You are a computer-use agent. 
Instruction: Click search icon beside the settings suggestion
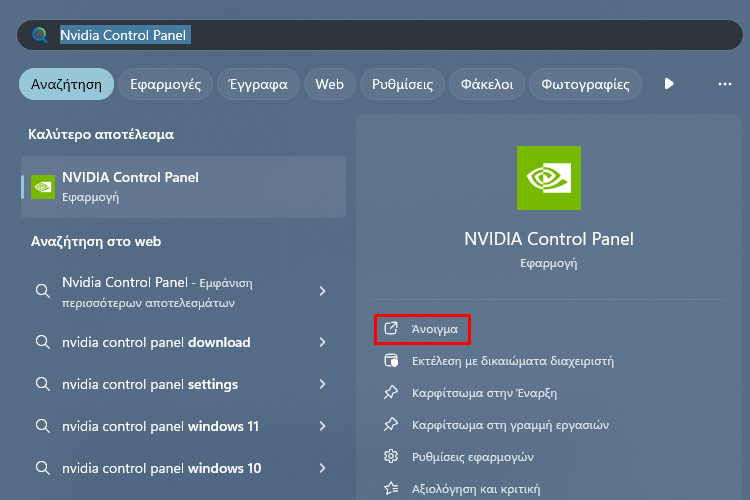(x=43, y=384)
